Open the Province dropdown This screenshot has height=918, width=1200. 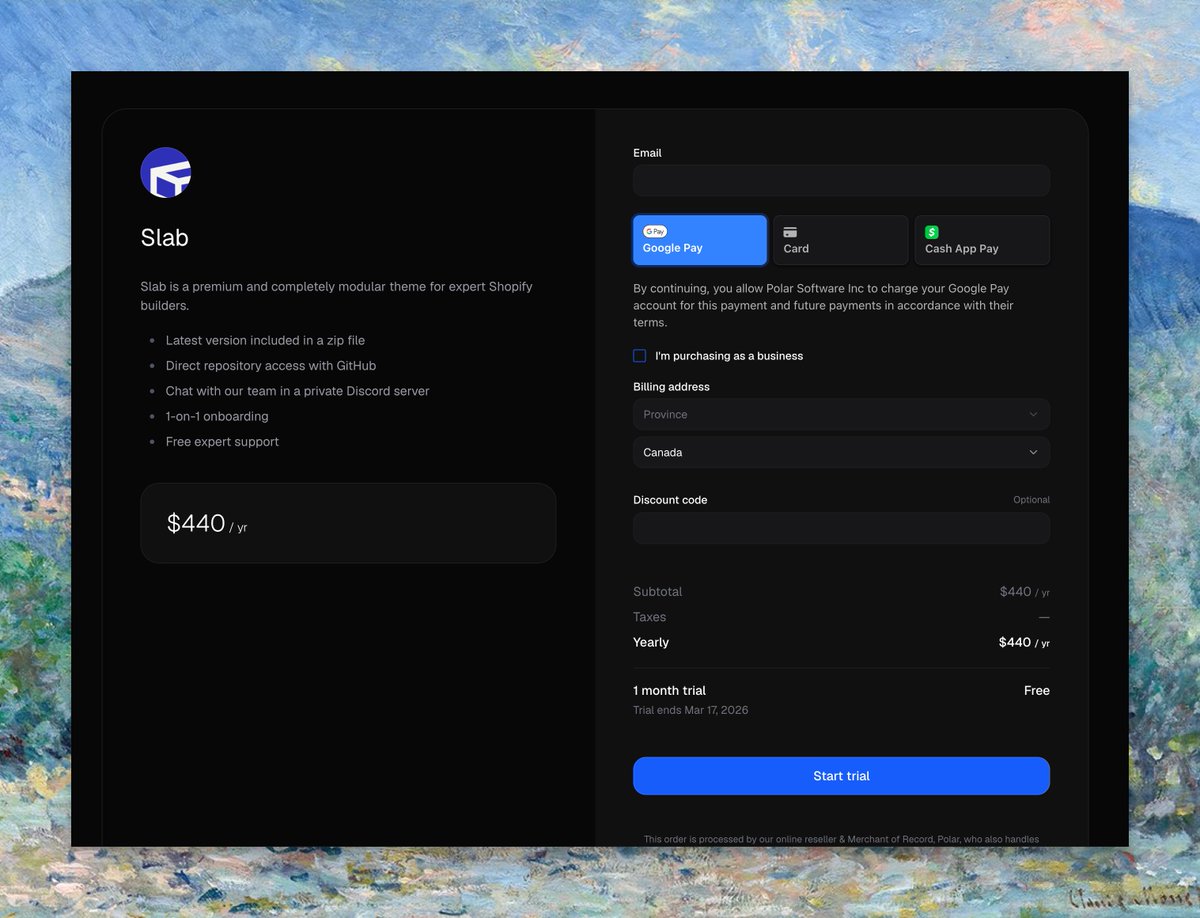click(x=841, y=414)
